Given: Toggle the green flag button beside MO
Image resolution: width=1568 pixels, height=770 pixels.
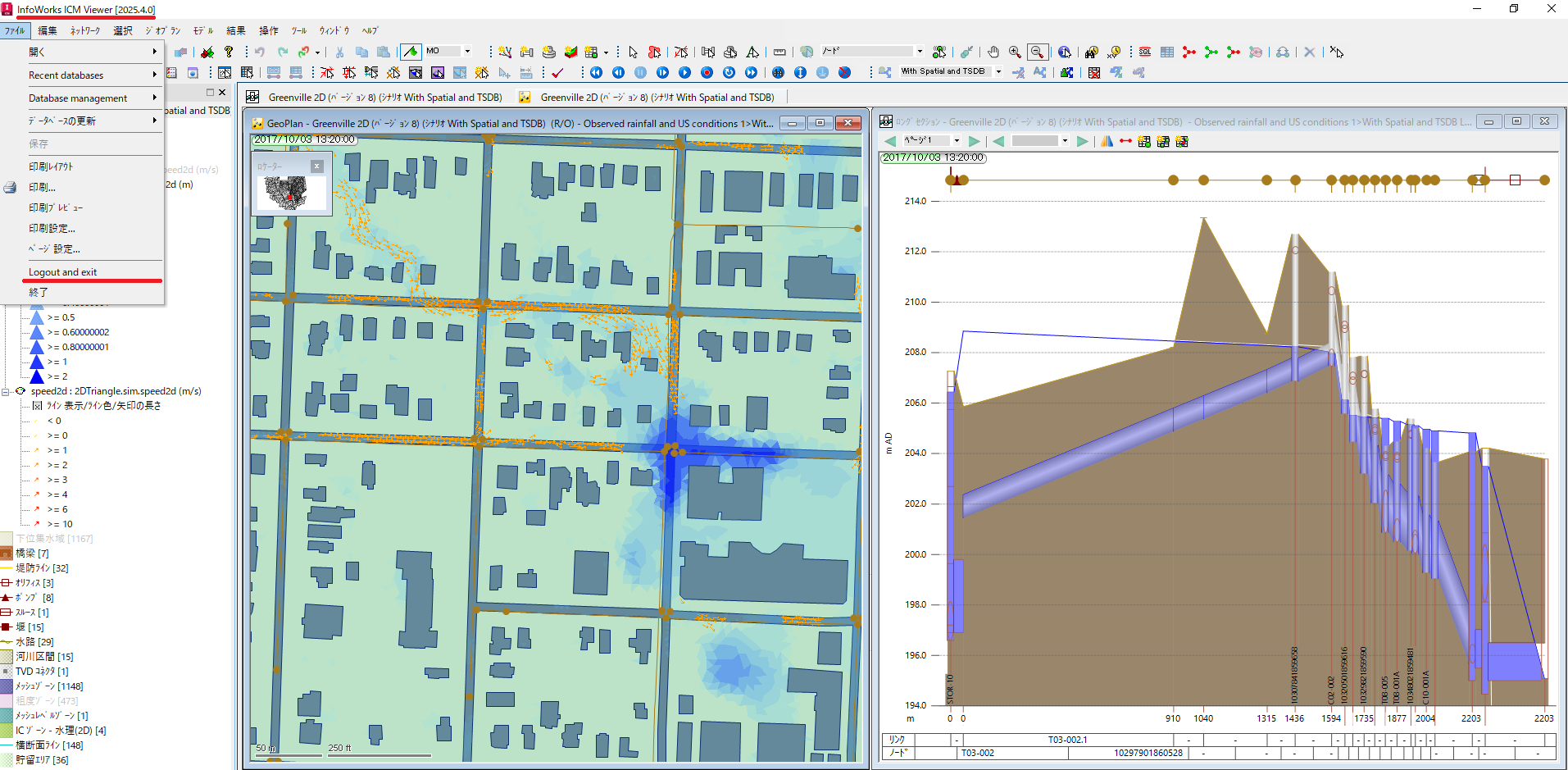Looking at the screenshot, I should (411, 52).
